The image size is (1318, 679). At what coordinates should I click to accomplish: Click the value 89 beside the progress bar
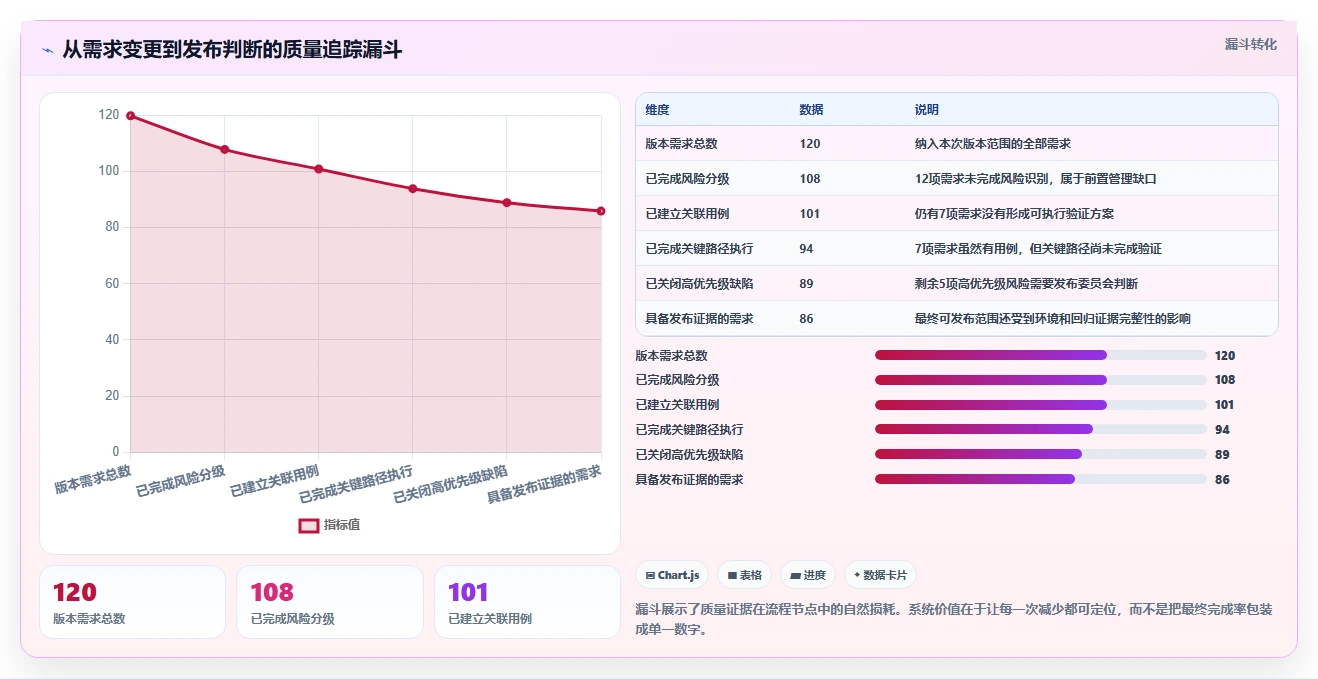pos(1222,455)
